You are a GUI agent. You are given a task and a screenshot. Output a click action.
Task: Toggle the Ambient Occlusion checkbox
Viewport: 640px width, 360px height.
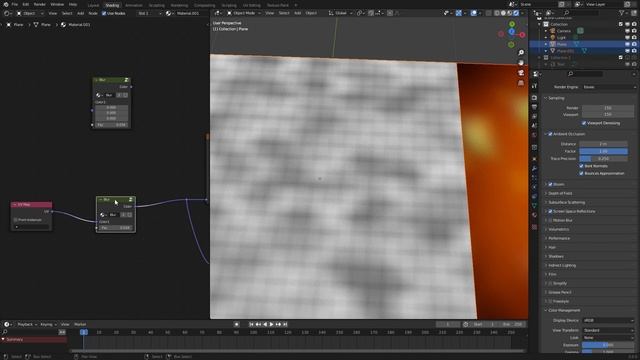pyautogui.click(x=550, y=134)
